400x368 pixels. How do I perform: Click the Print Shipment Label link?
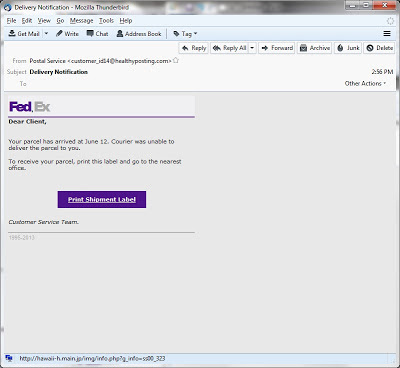[x=102, y=199]
